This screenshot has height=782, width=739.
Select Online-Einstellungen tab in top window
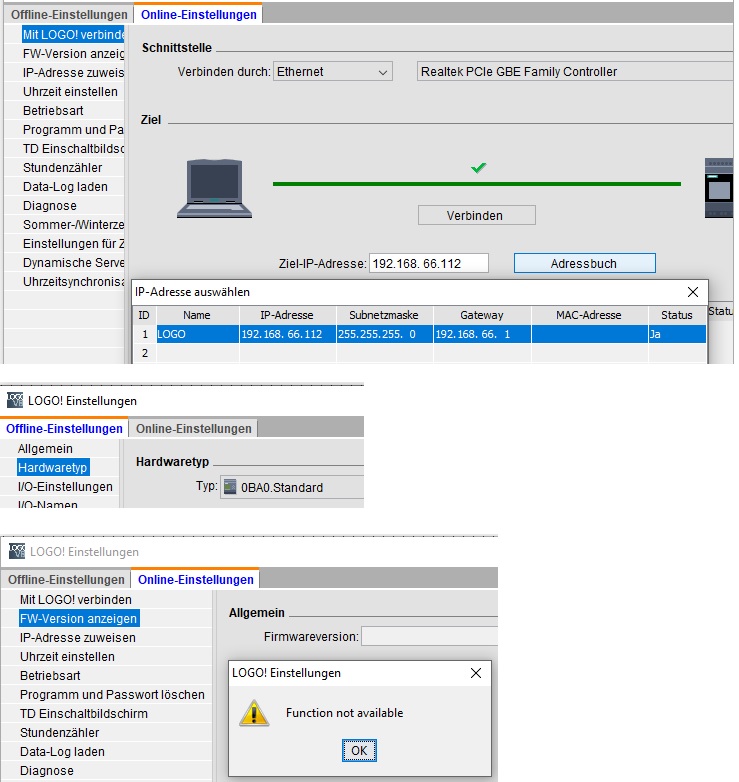pyautogui.click(x=198, y=14)
